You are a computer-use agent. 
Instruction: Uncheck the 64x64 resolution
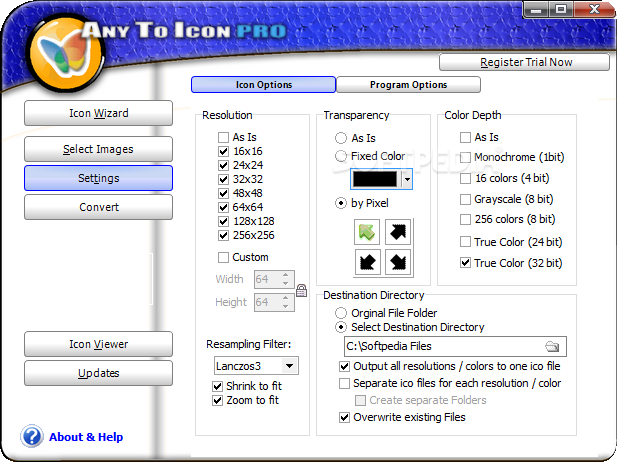pyautogui.click(x=223, y=207)
